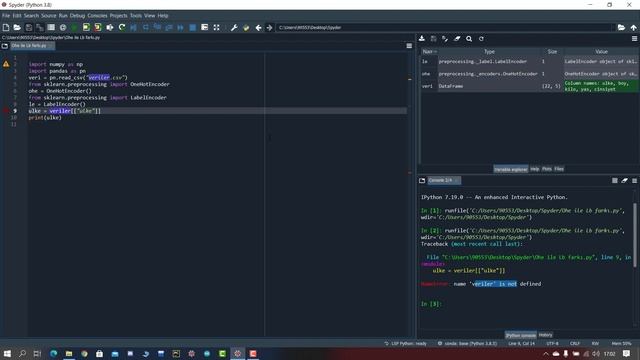Go back using the left arrow

coord(258,27)
